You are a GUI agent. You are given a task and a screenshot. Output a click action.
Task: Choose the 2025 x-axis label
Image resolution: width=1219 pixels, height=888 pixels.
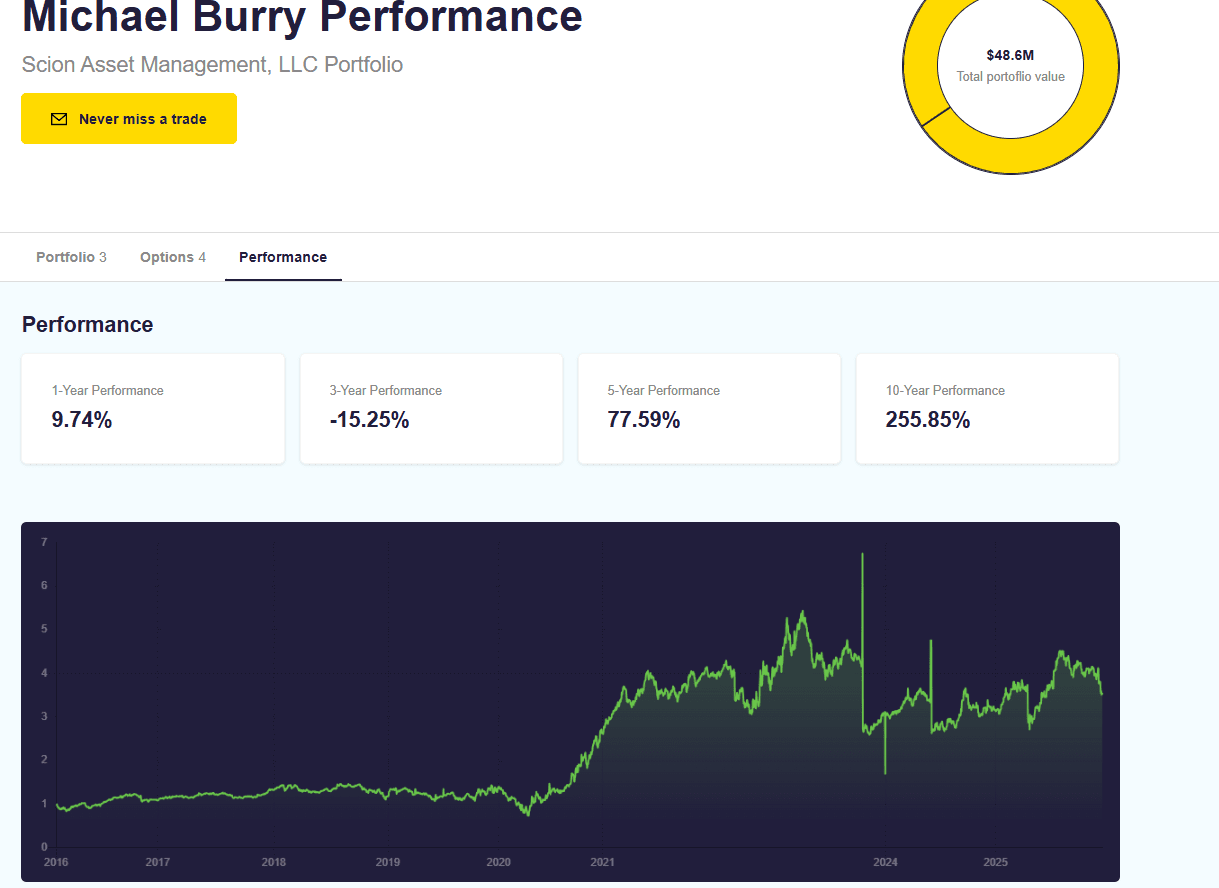(x=995, y=862)
